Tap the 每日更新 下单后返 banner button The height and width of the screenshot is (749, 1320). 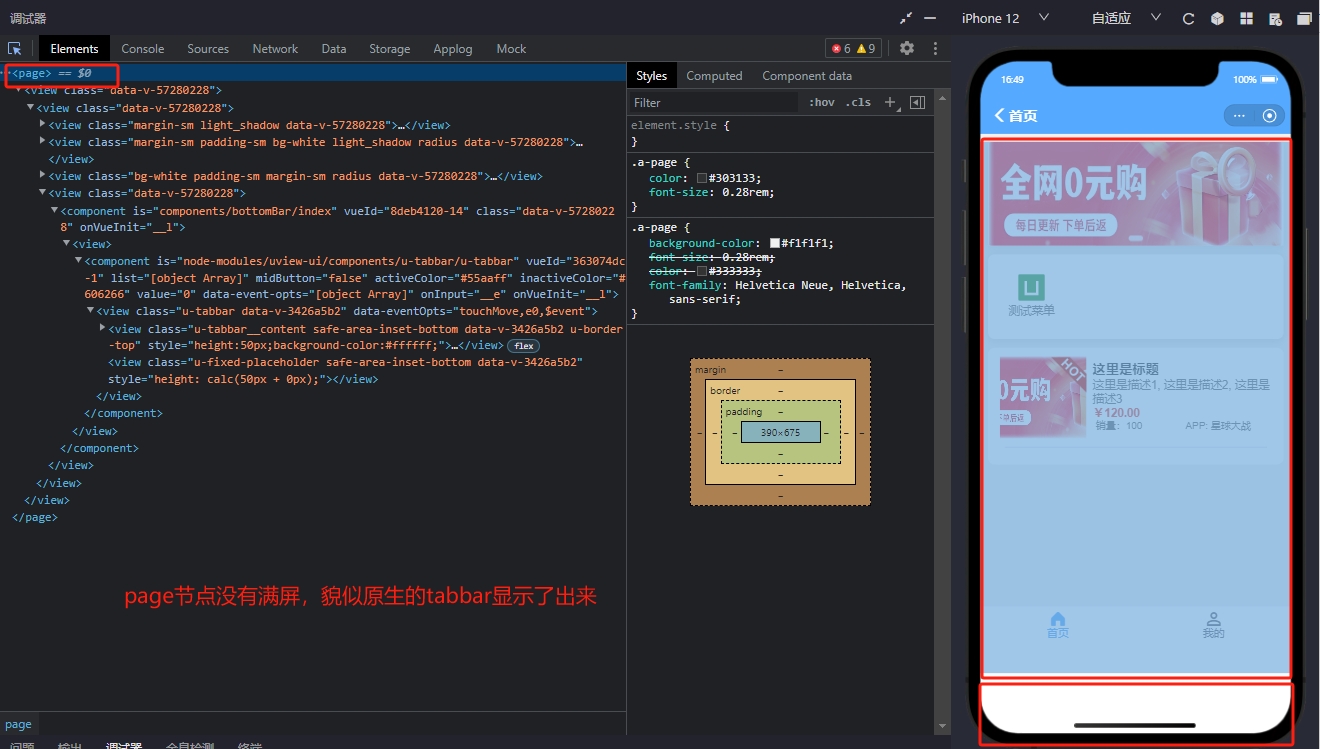1060,226
